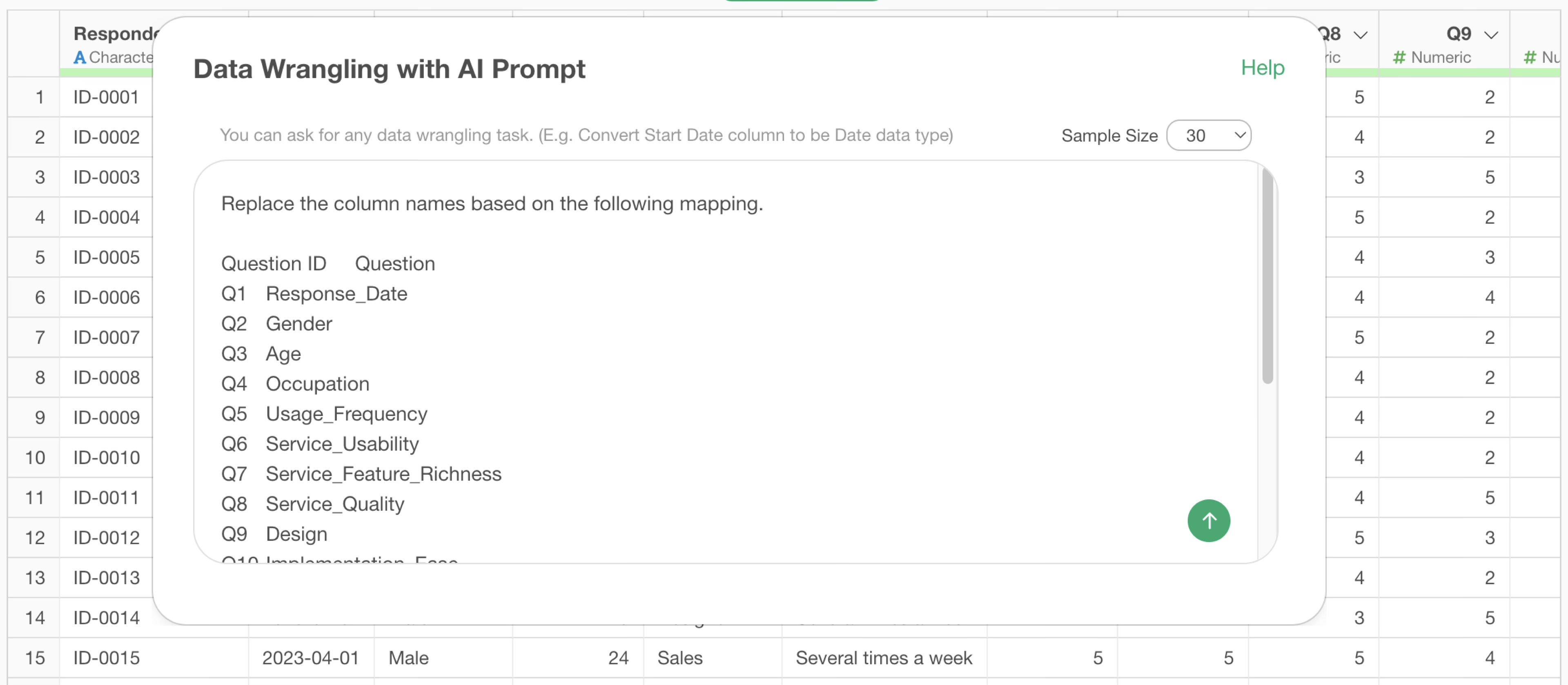The height and width of the screenshot is (685, 1568).
Task: Submit the prompt with the green arrow button
Action: pyautogui.click(x=1208, y=521)
